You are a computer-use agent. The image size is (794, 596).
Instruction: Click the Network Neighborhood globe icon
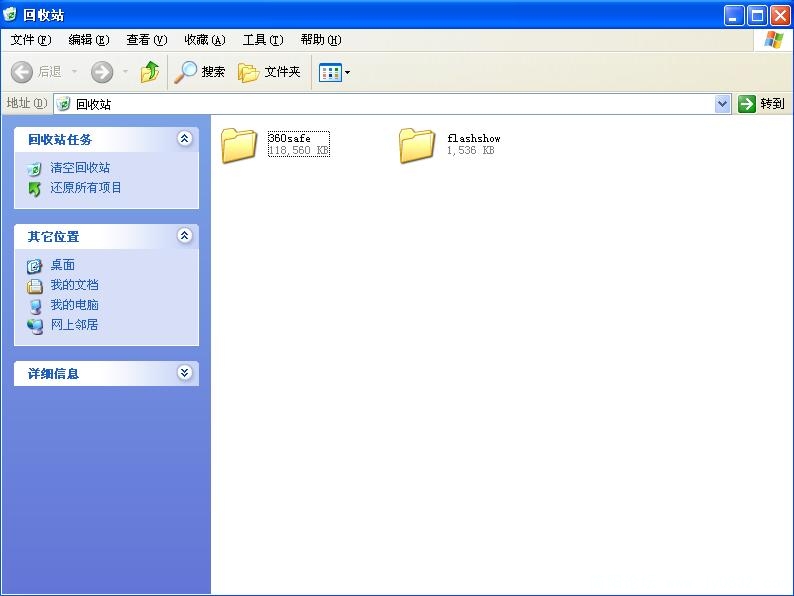click(x=35, y=327)
